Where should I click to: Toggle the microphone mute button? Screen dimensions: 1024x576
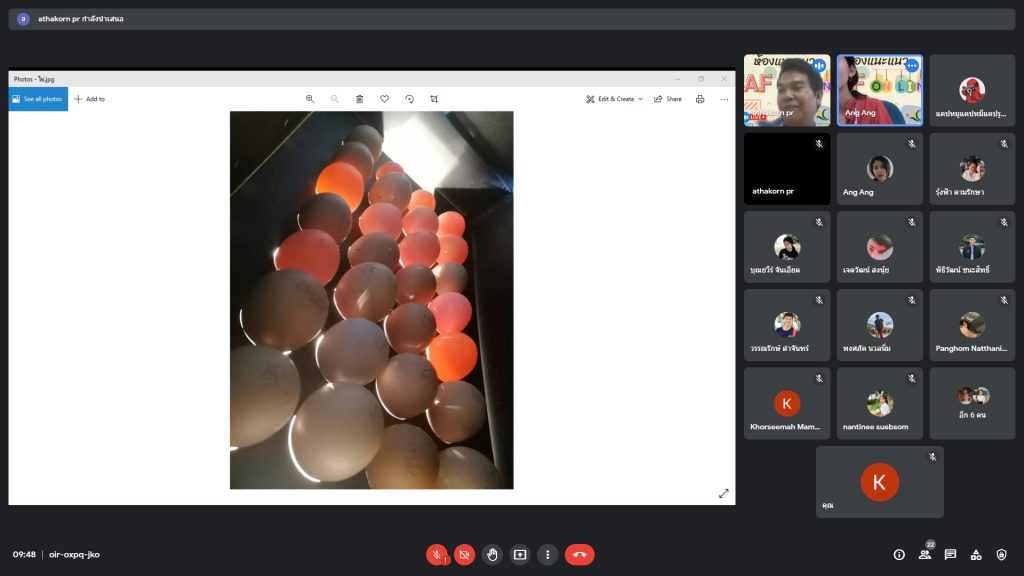tap(437, 554)
